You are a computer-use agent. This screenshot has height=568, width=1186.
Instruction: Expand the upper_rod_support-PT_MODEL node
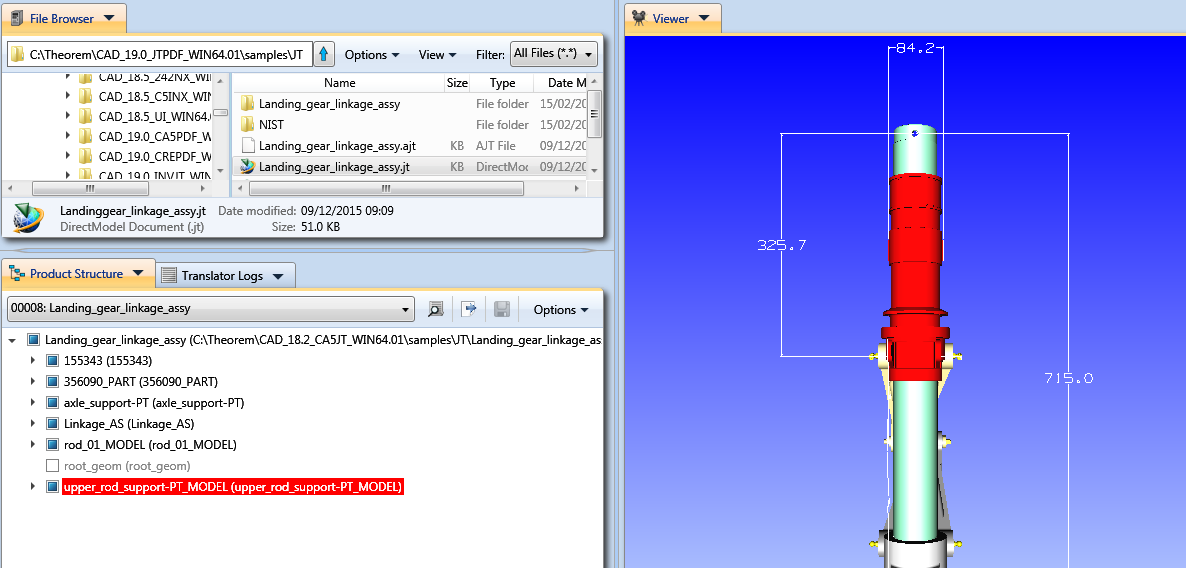33,486
